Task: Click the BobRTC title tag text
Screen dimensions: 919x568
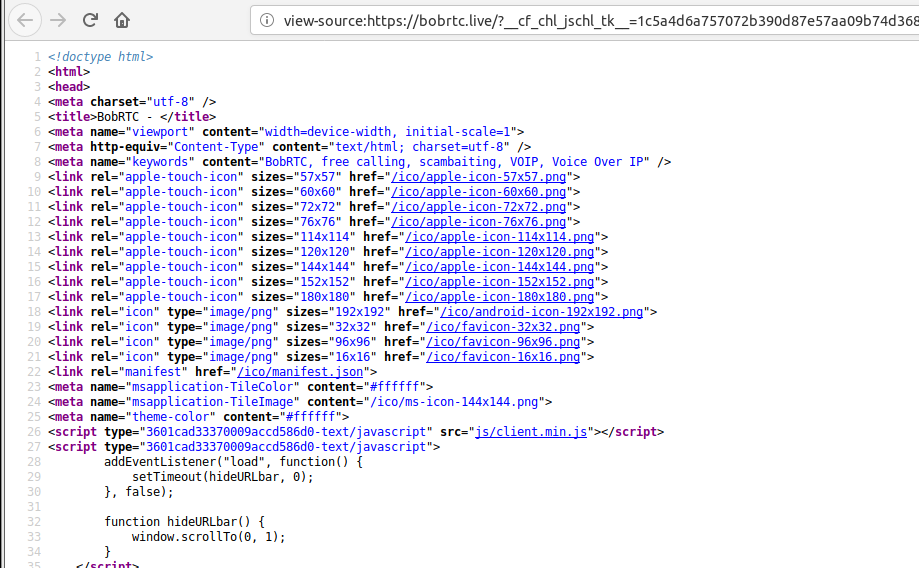Action: 132,117
